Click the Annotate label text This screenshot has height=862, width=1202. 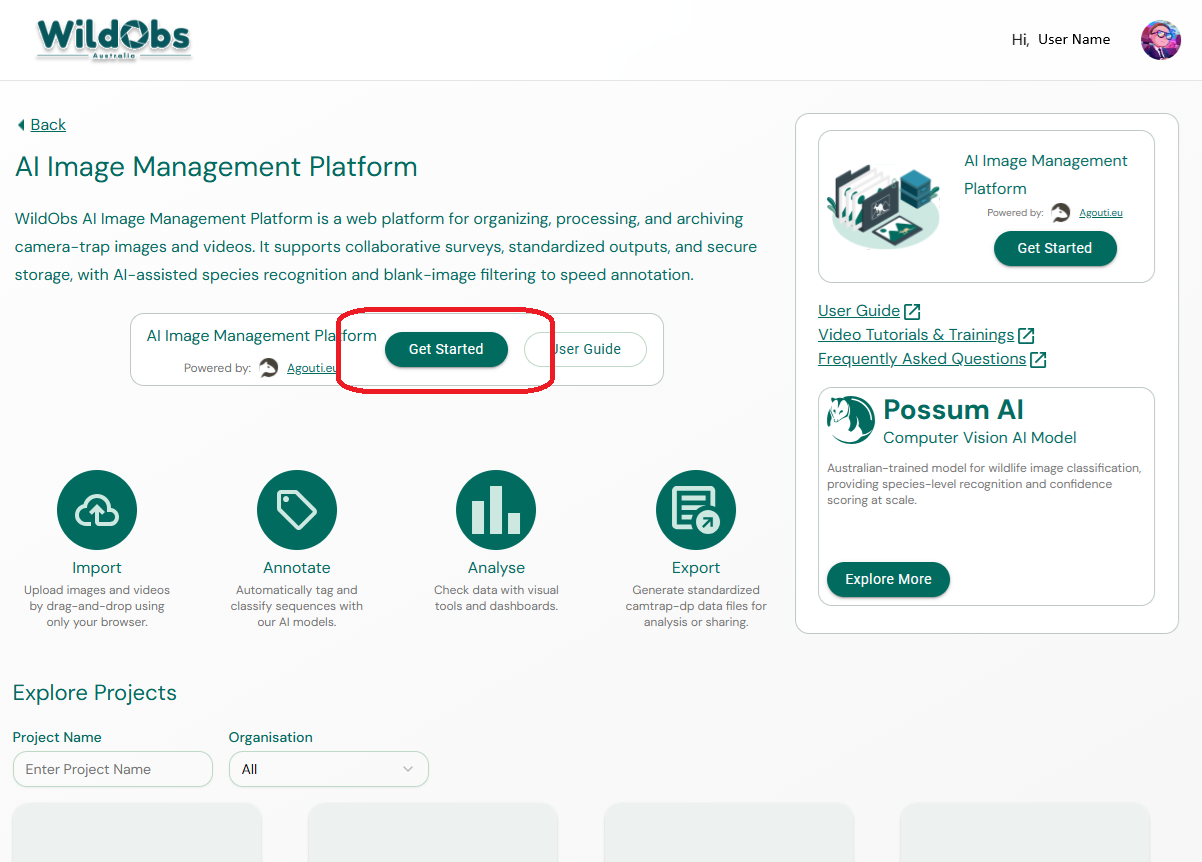click(297, 568)
